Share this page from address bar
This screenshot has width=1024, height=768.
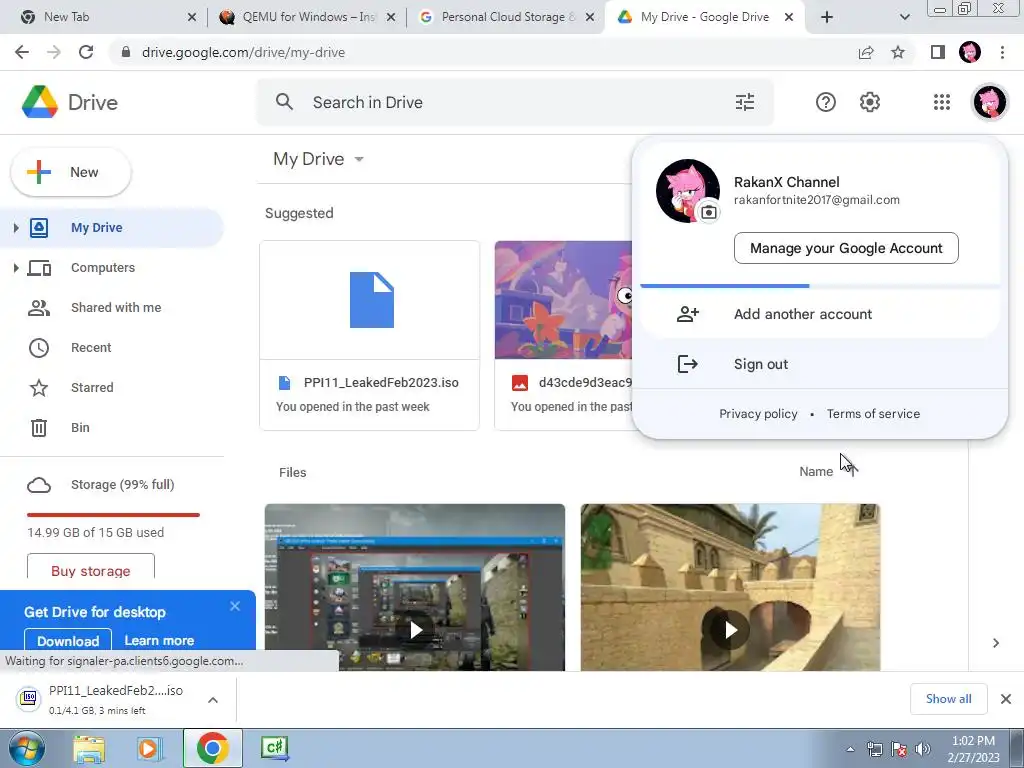(866, 52)
